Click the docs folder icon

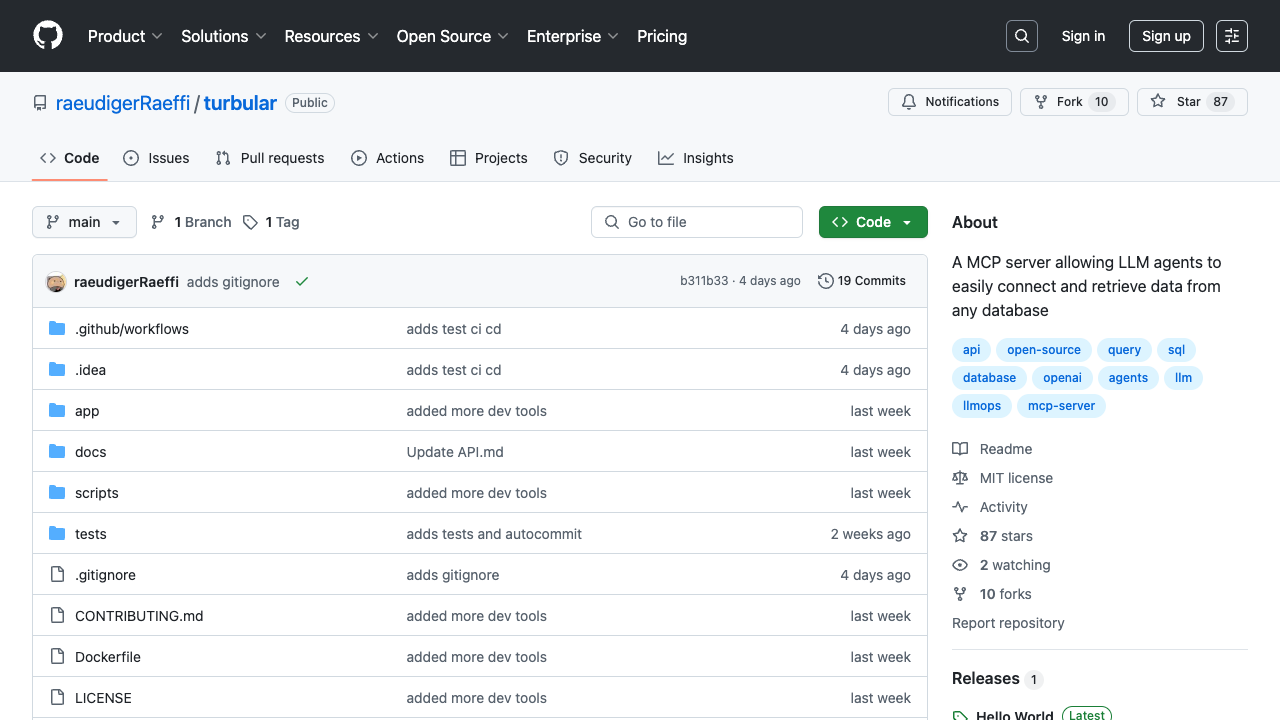57,452
